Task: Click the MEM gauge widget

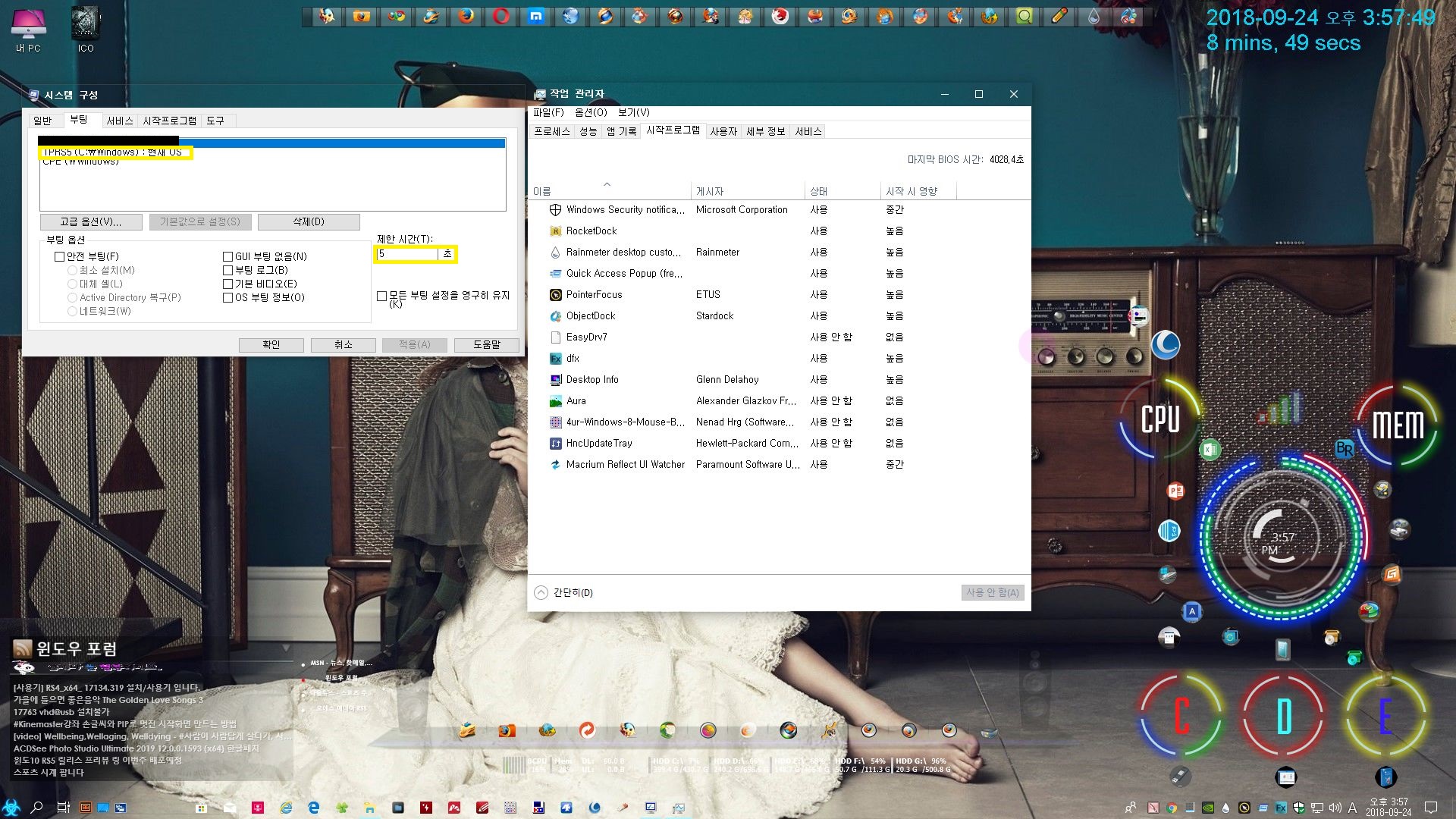Action: pyautogui.click(x=1398, y=425)
